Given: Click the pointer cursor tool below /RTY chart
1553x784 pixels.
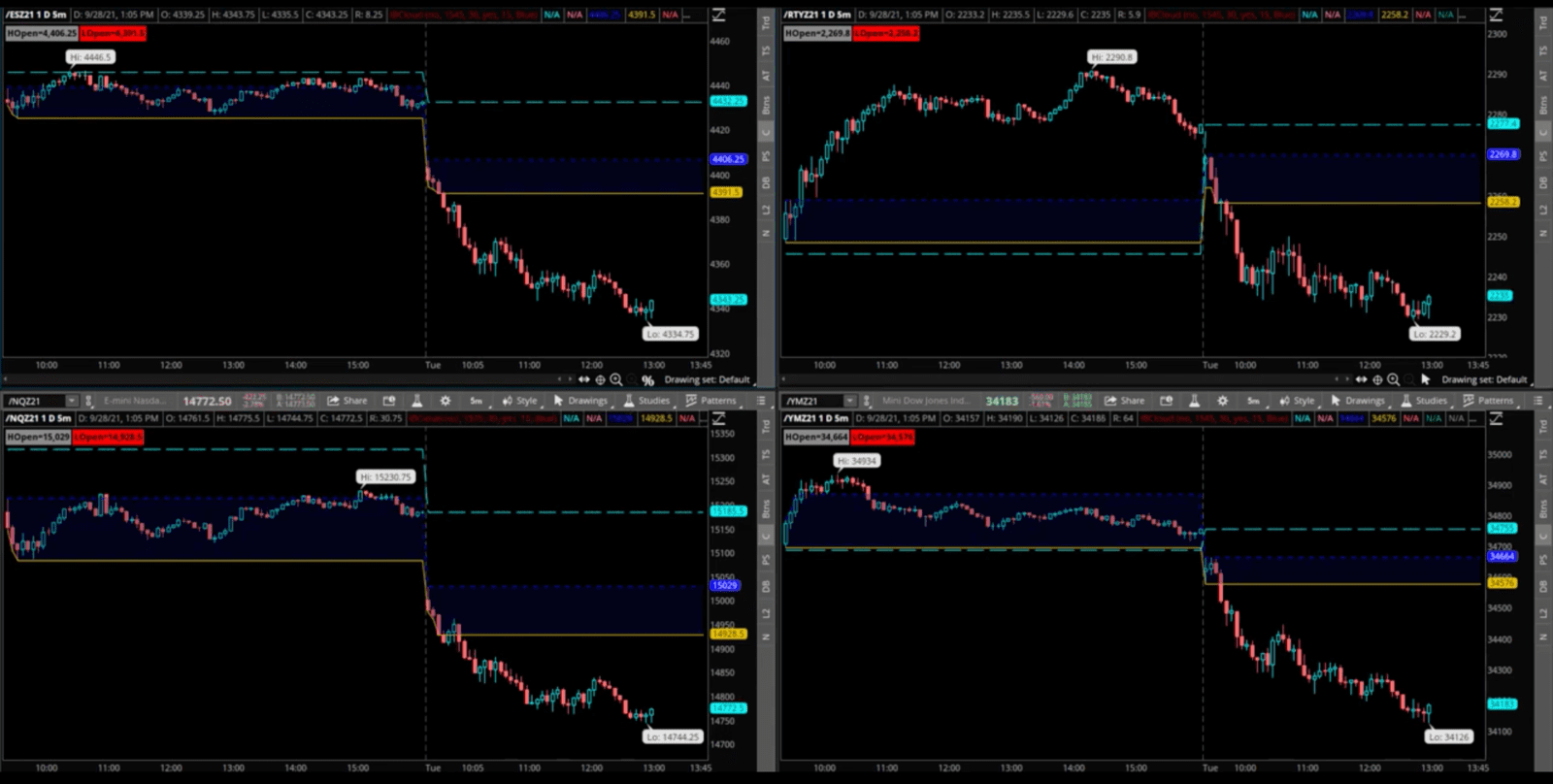Looking at the screenshot, I should tap(1425, 379).
